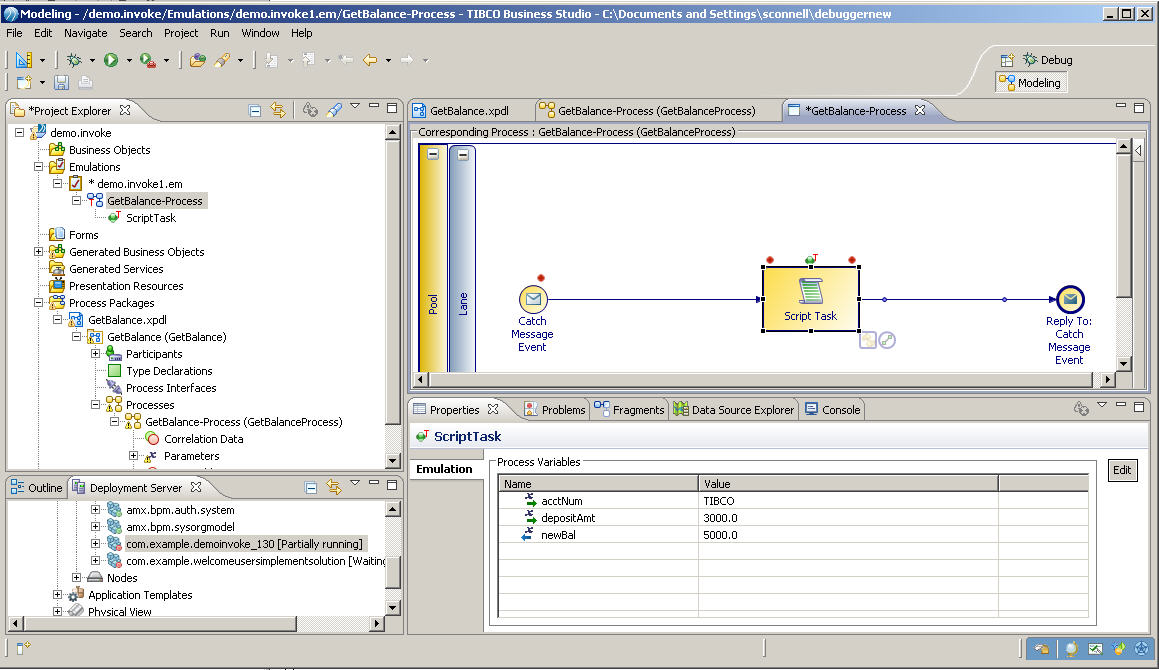Screen dimensions: 1159x670
Task: Select the depositAmt value cell 3000.0
Action: [x=720, y=518]
